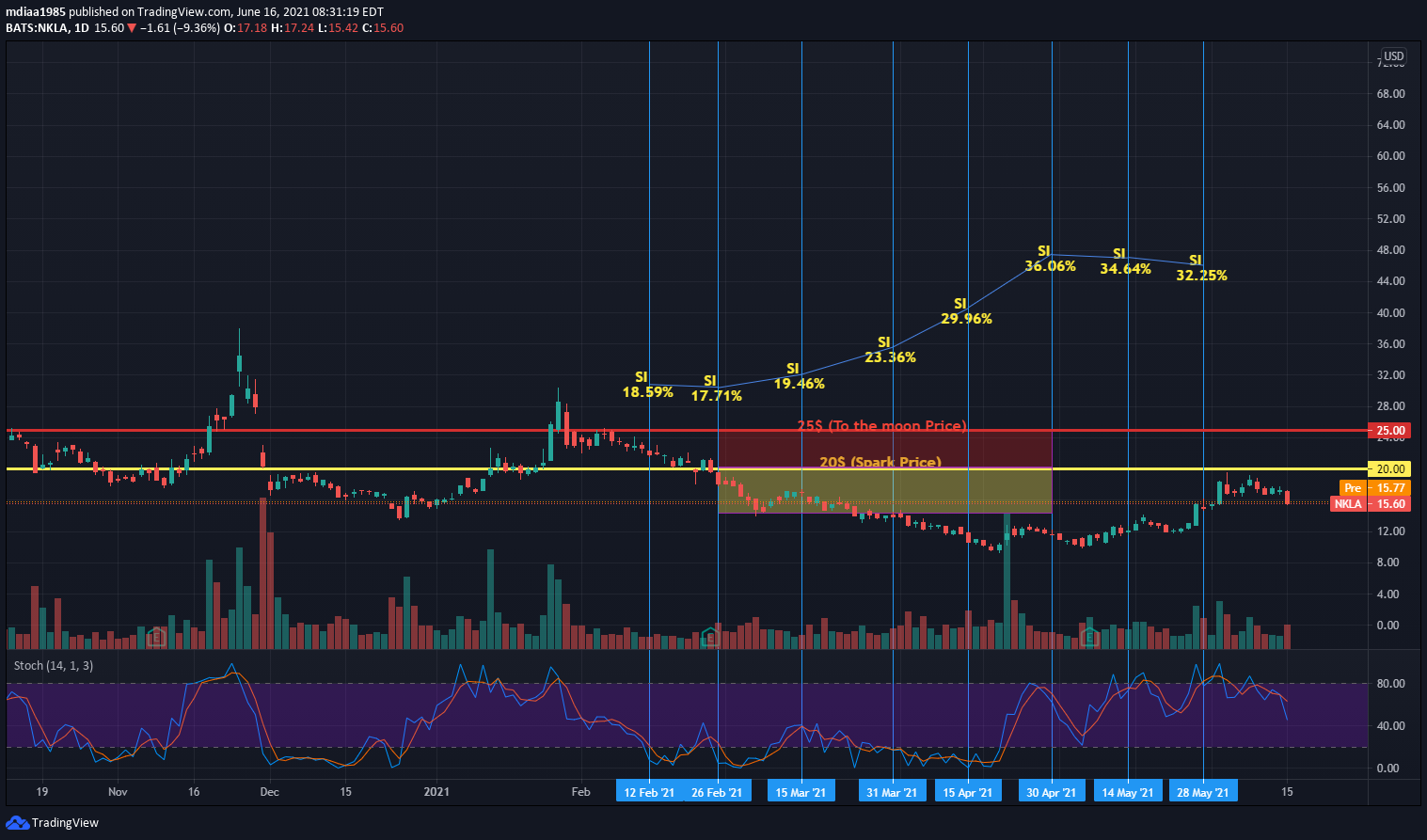Click the 'SI 19.46%' annotation
The height and width of the screenshot is (840, 1427).
coord(800,376)
